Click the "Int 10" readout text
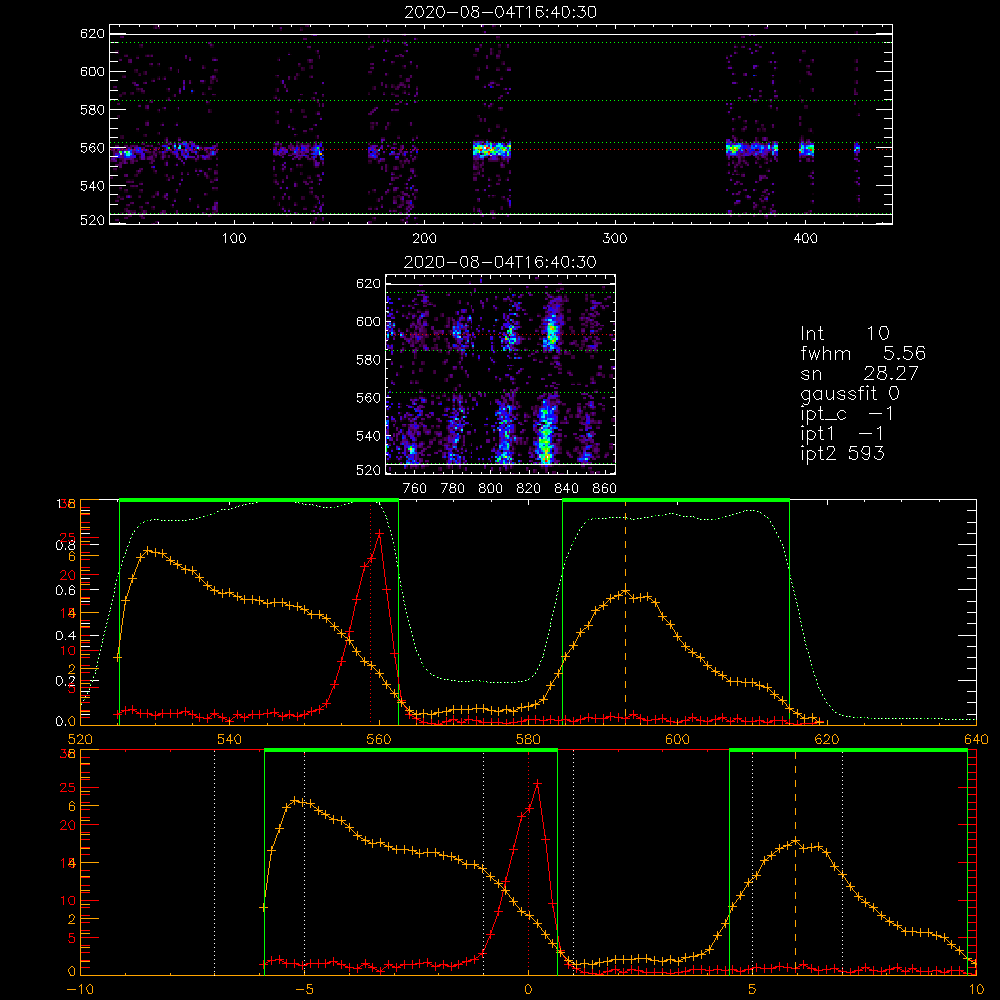The height and width of the screenshot is (1000, 1000). pyautogui.click(x=844, y=334)
